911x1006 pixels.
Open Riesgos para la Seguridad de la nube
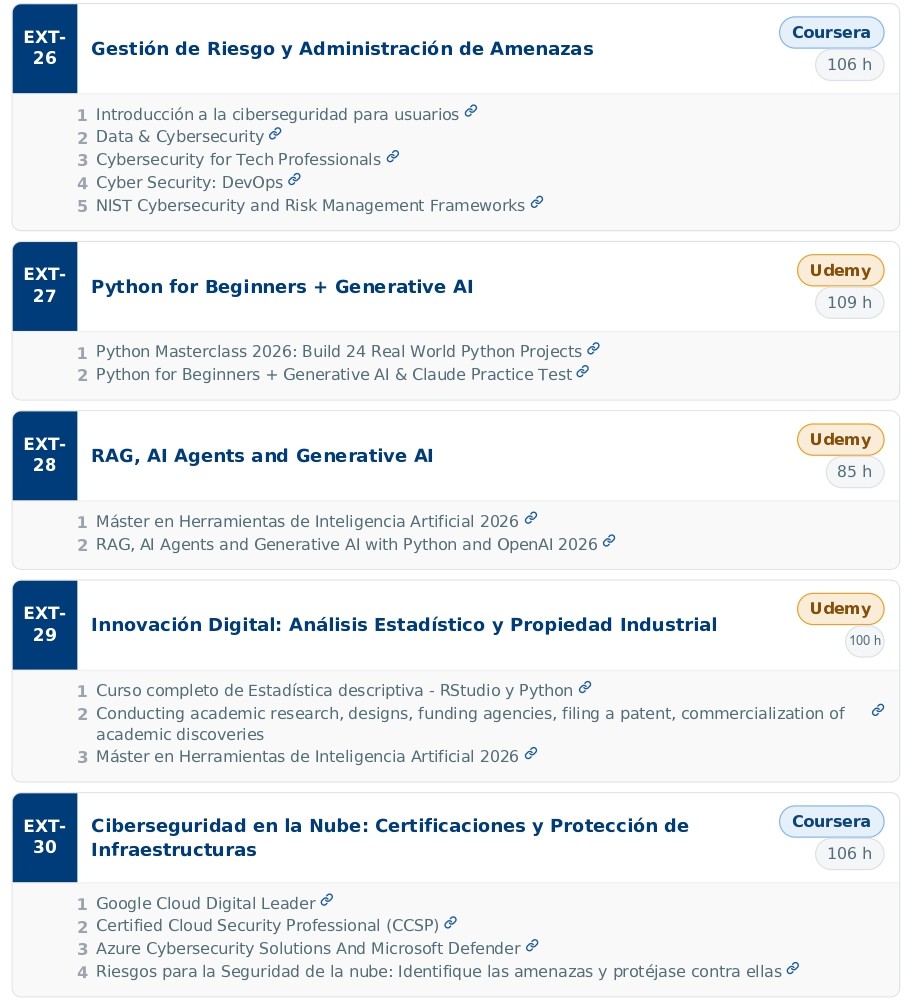tap(439, 971)
